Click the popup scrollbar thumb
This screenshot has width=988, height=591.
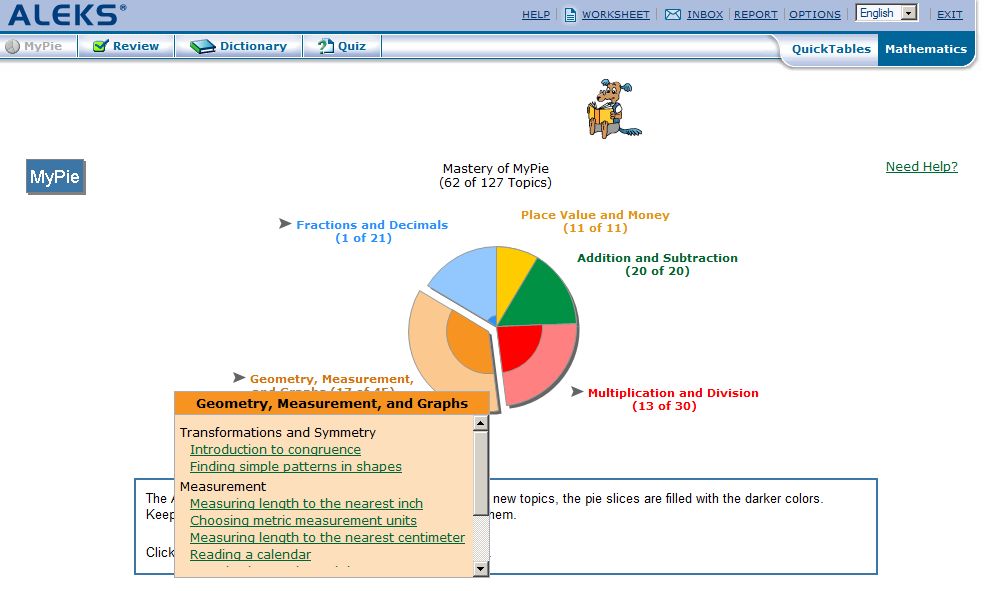click(480, 473)
